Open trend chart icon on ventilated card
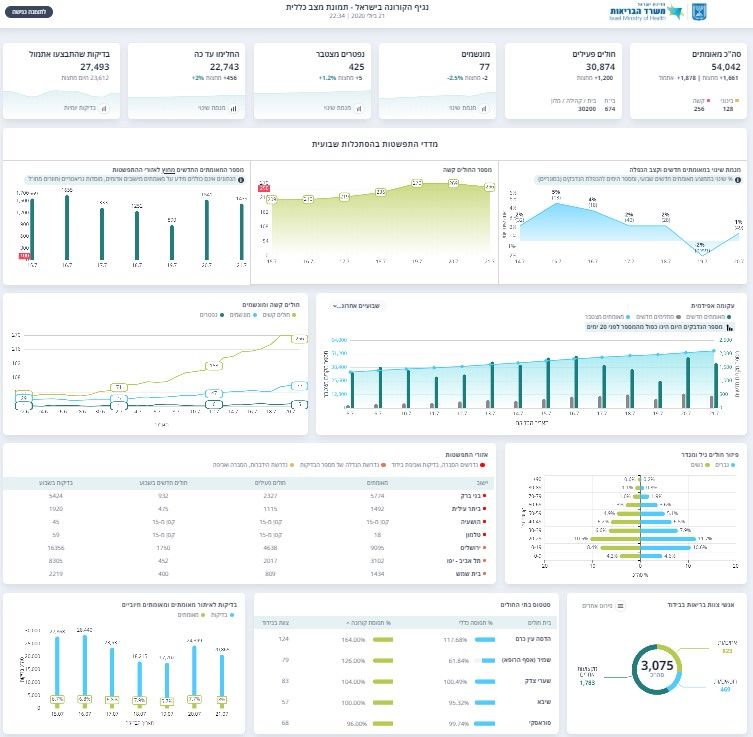 click(x=484, y=109)
